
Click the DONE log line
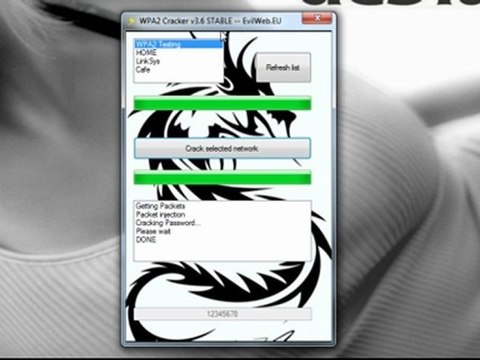[x=146, y=239]
